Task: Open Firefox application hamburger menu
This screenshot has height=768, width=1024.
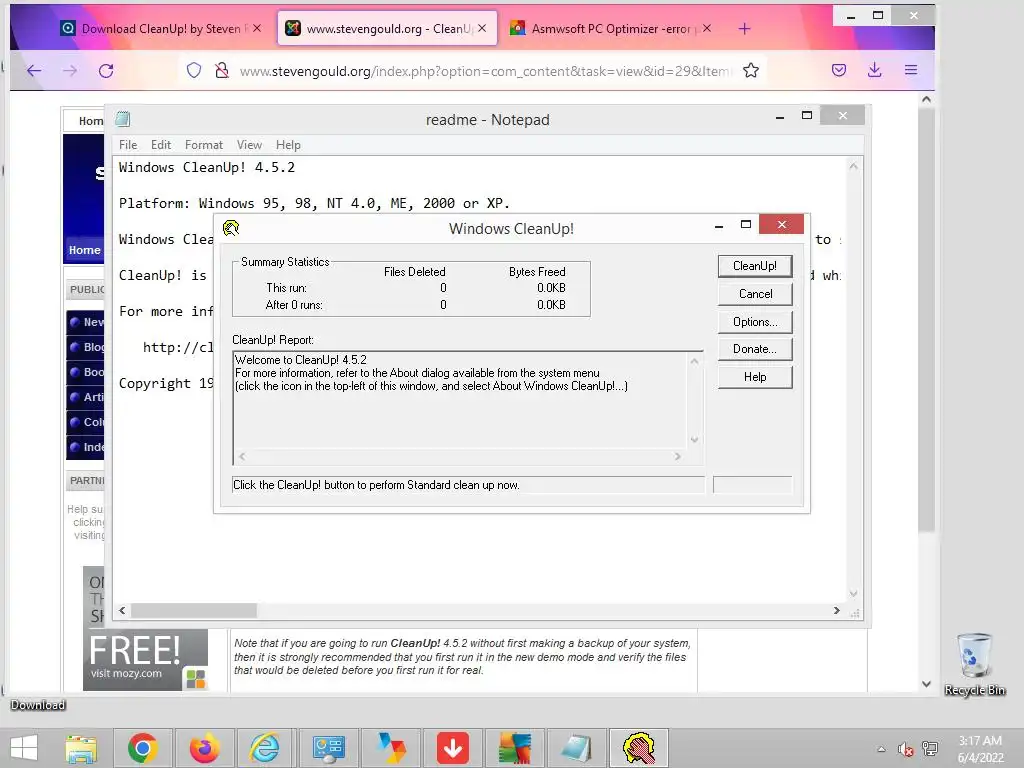Action: click(911, 71)
